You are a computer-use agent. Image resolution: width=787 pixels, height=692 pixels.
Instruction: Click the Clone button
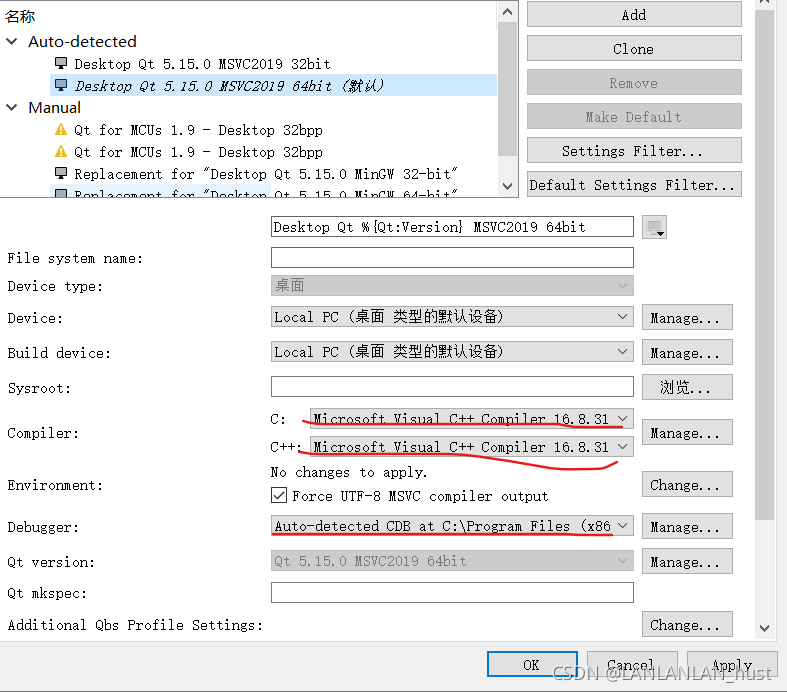[634, 49]
